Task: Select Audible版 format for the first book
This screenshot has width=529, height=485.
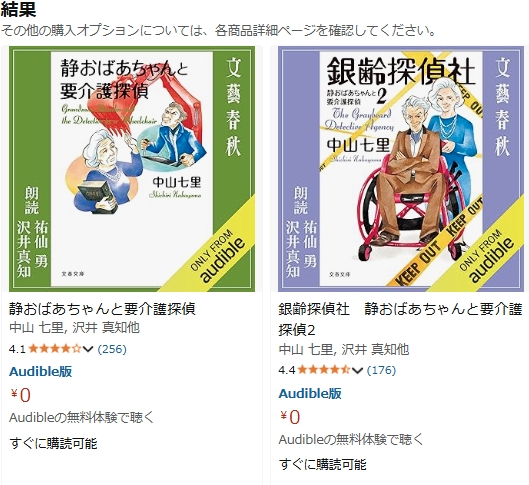Action: click(40, 372)
